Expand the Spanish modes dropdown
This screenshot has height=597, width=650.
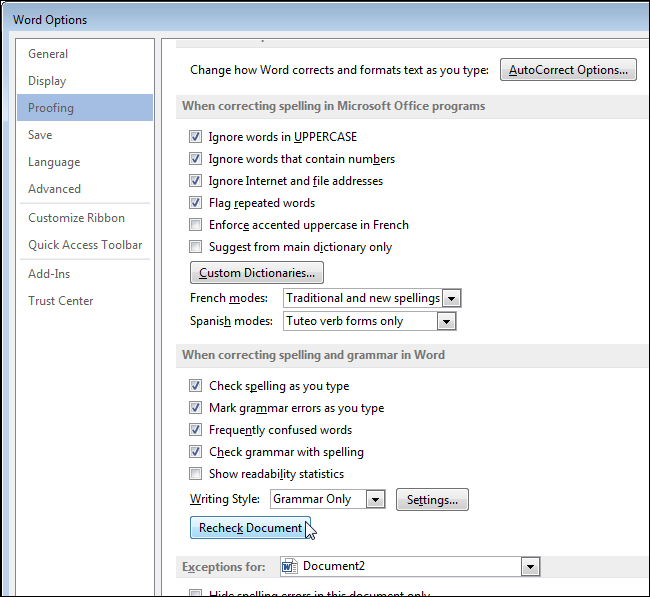tap(446, 321)
